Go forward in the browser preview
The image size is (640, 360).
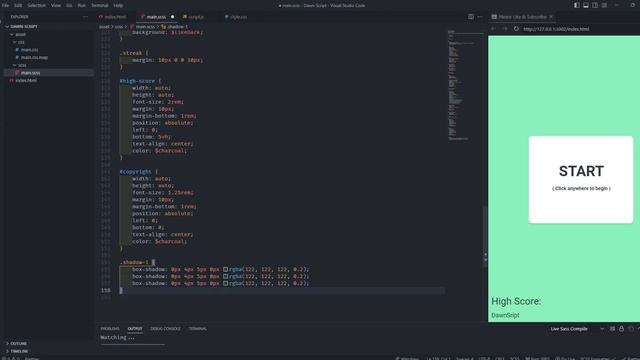click(x=505, y=29)
